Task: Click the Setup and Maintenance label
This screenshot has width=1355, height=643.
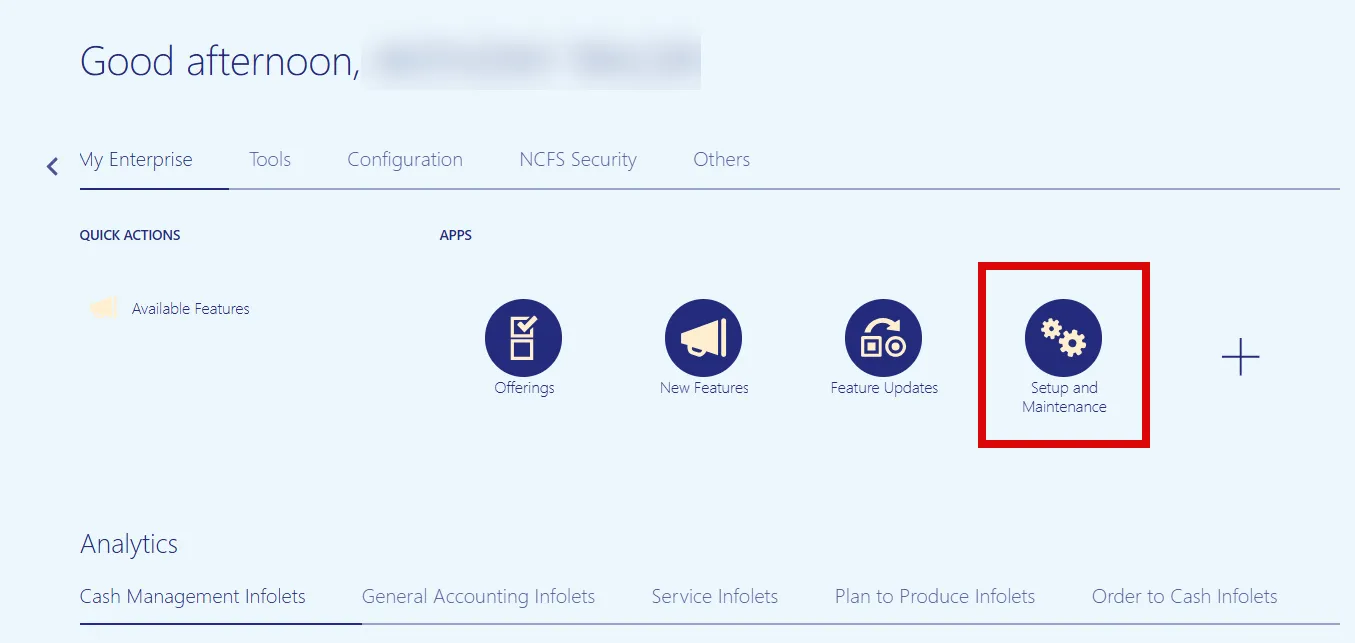Action: click(1064, 397)
